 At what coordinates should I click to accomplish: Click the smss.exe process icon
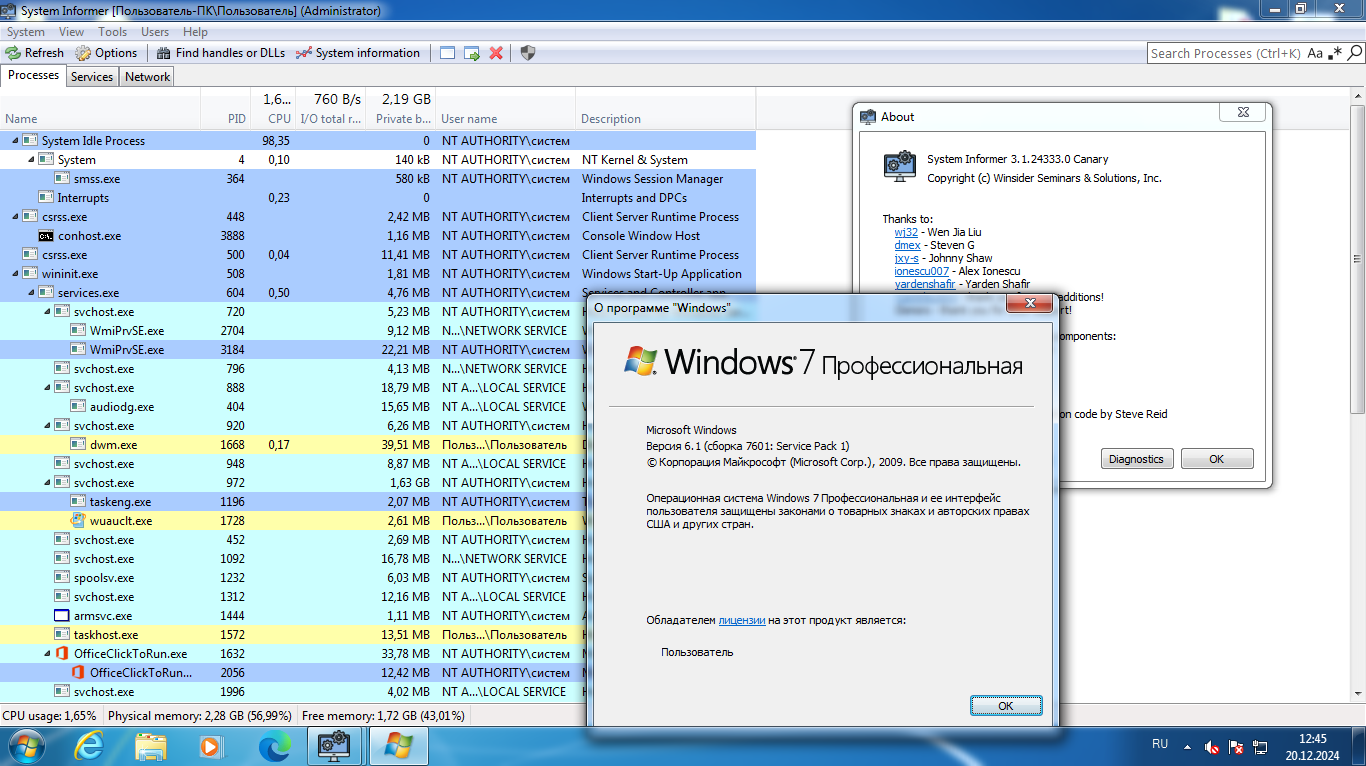pos(62,179)
